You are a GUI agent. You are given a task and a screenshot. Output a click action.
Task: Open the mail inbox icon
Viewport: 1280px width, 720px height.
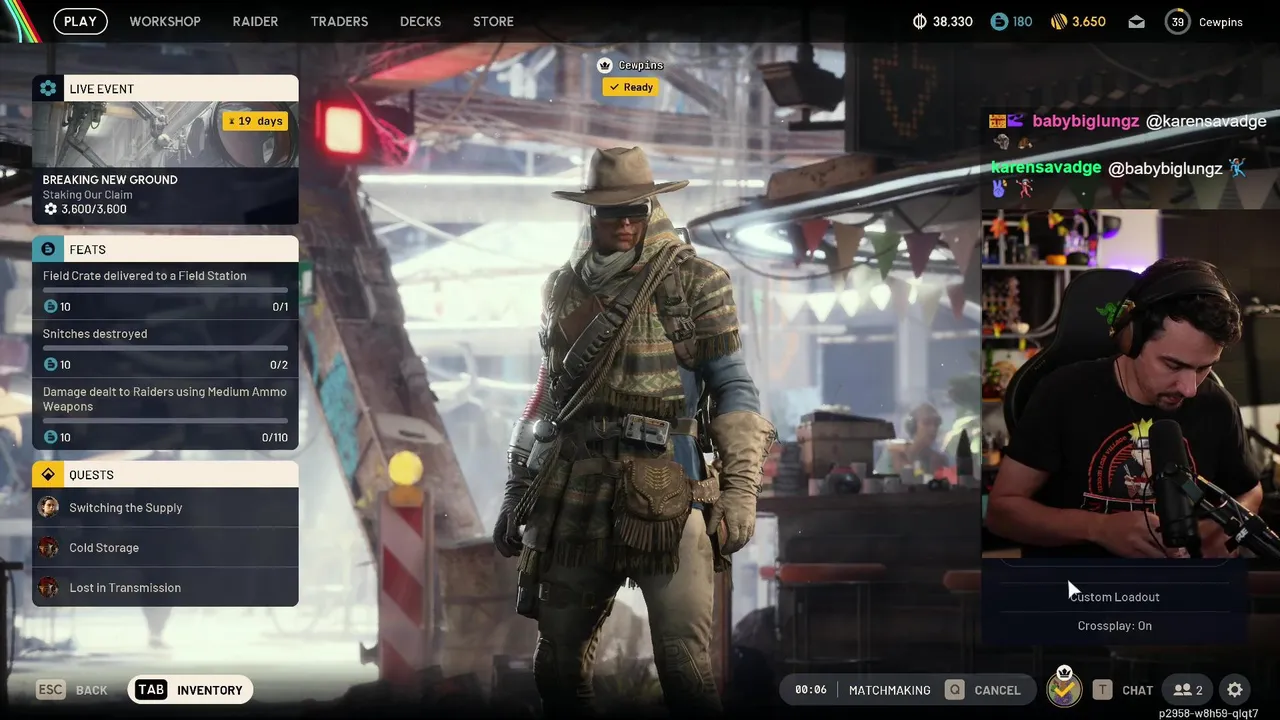[1136, 21]
